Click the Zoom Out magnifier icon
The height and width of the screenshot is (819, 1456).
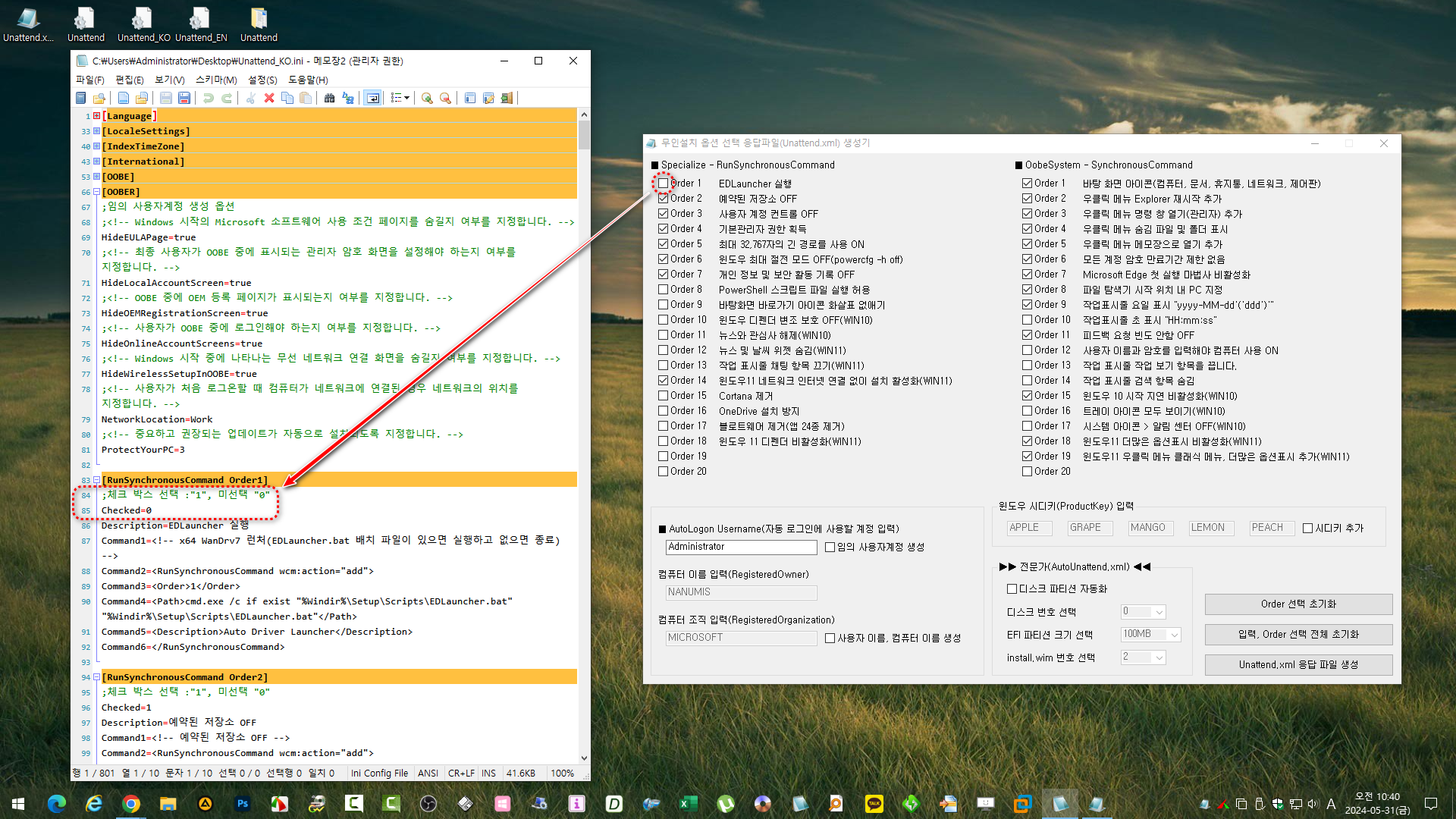pos(445,98)
